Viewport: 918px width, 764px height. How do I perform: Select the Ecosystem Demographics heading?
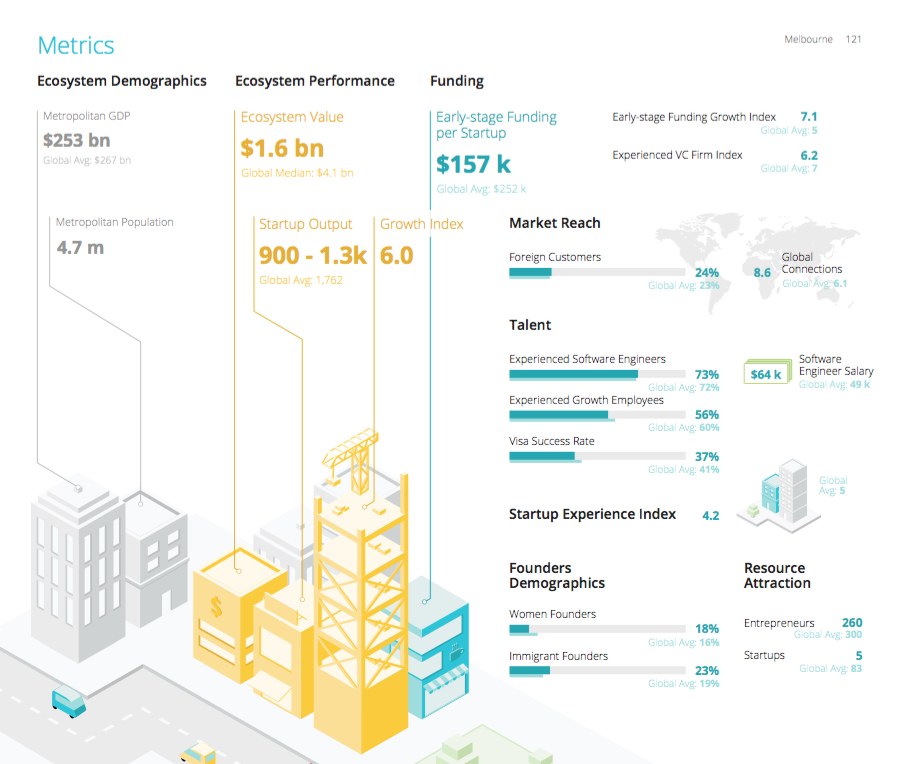(122, 81)
